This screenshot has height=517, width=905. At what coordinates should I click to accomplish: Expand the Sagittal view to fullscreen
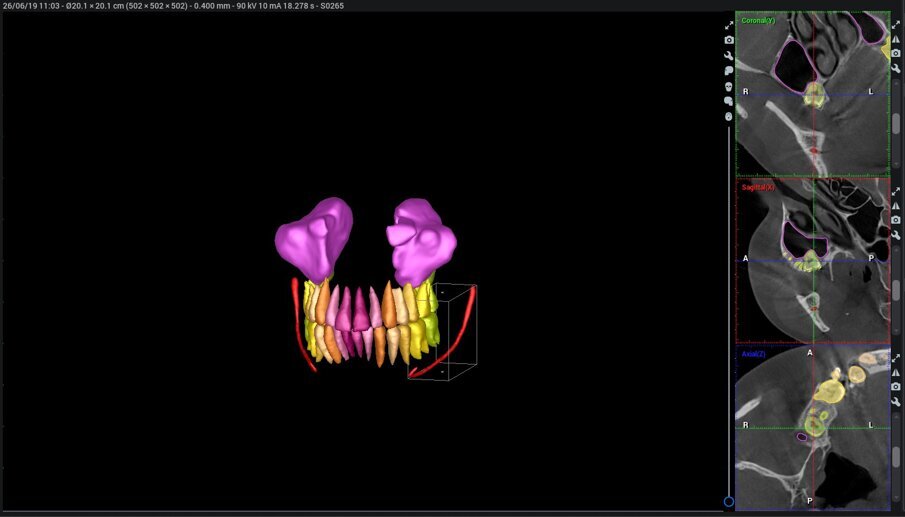coord(896,191)
